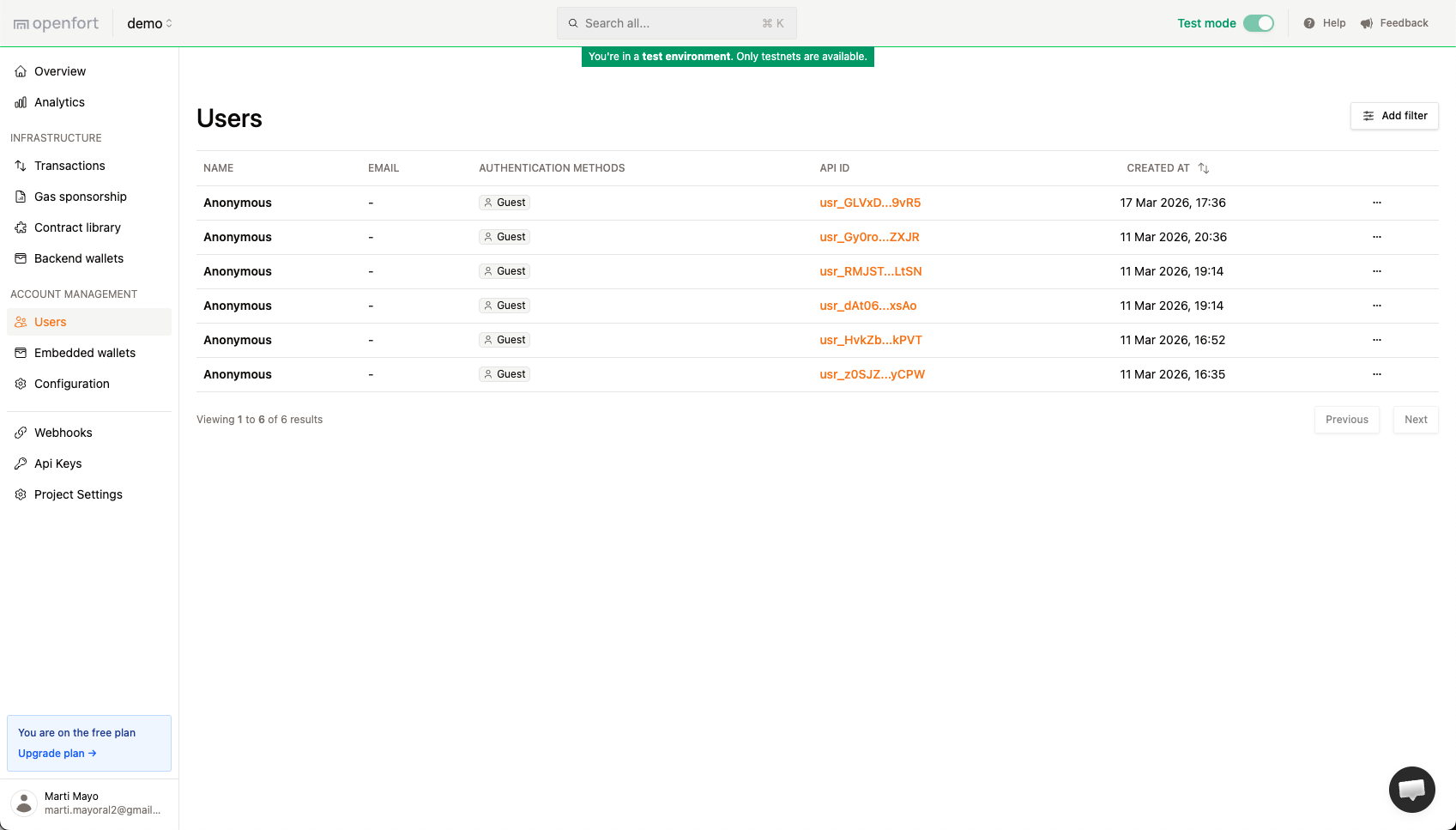
Task: Open the Transactions page
Action: point(69,166)
